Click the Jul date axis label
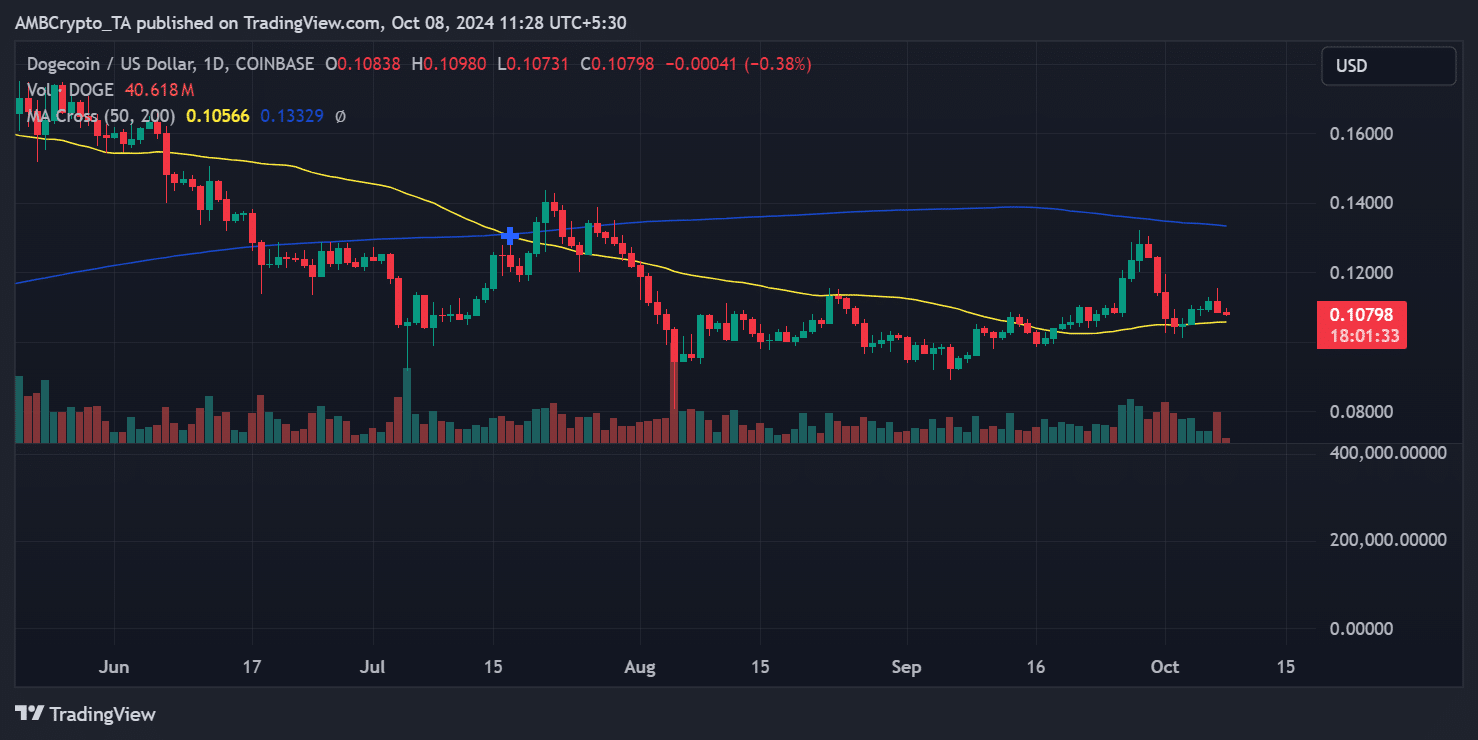This screenshot has width=1478, height=740. click(x=373, y=667)
